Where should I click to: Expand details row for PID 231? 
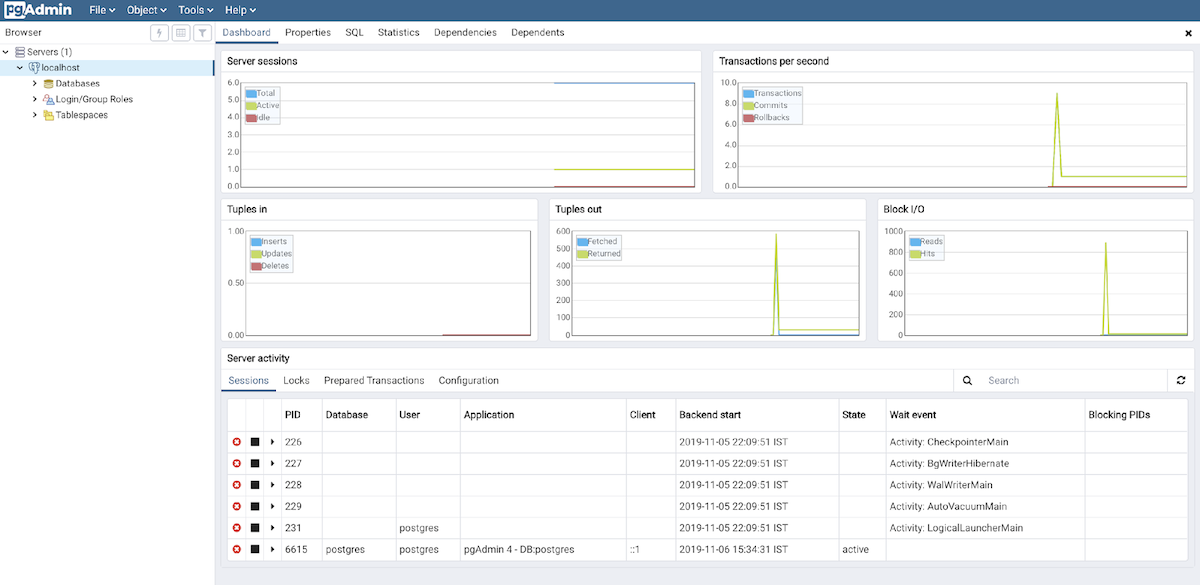pyautogui.click(x=273, y=528)
